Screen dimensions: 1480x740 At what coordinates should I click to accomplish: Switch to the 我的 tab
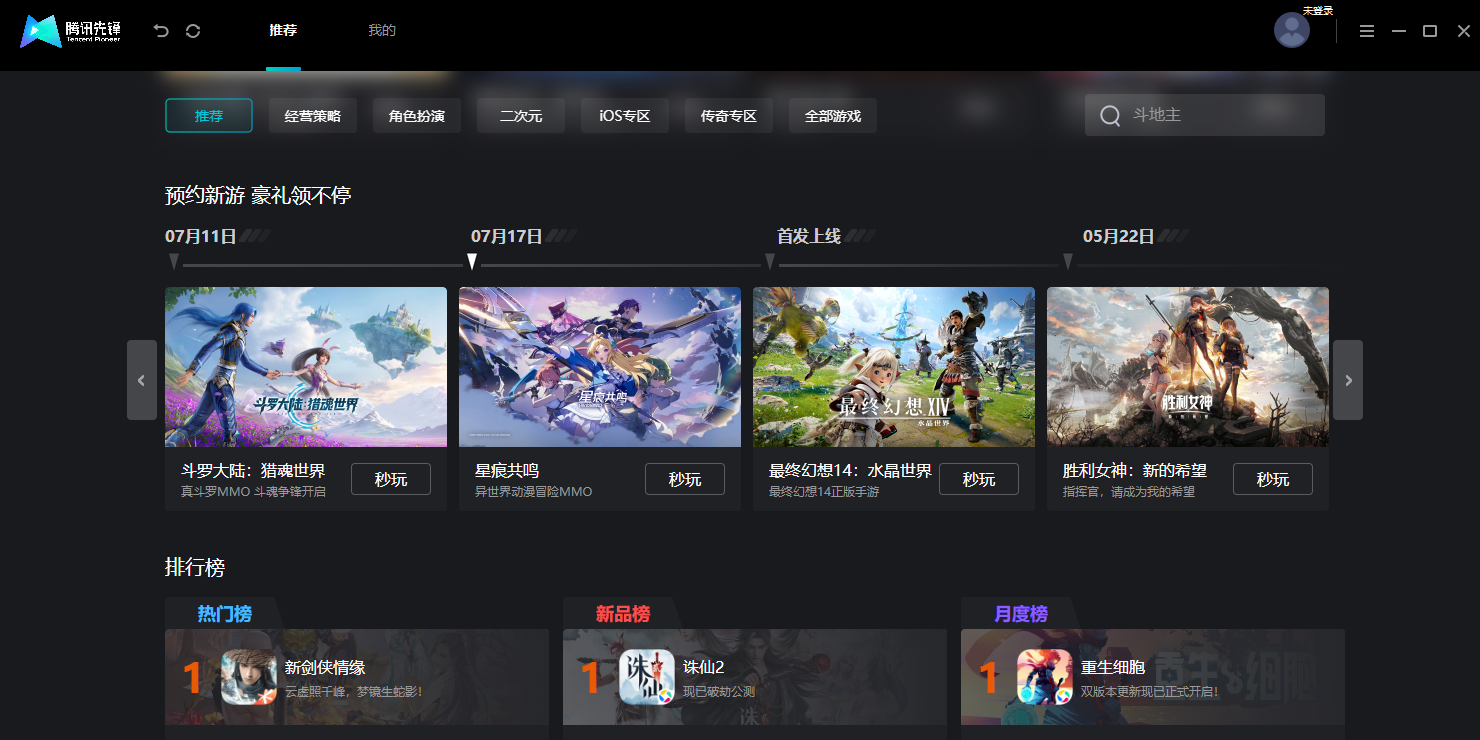(x=382, y=31)
